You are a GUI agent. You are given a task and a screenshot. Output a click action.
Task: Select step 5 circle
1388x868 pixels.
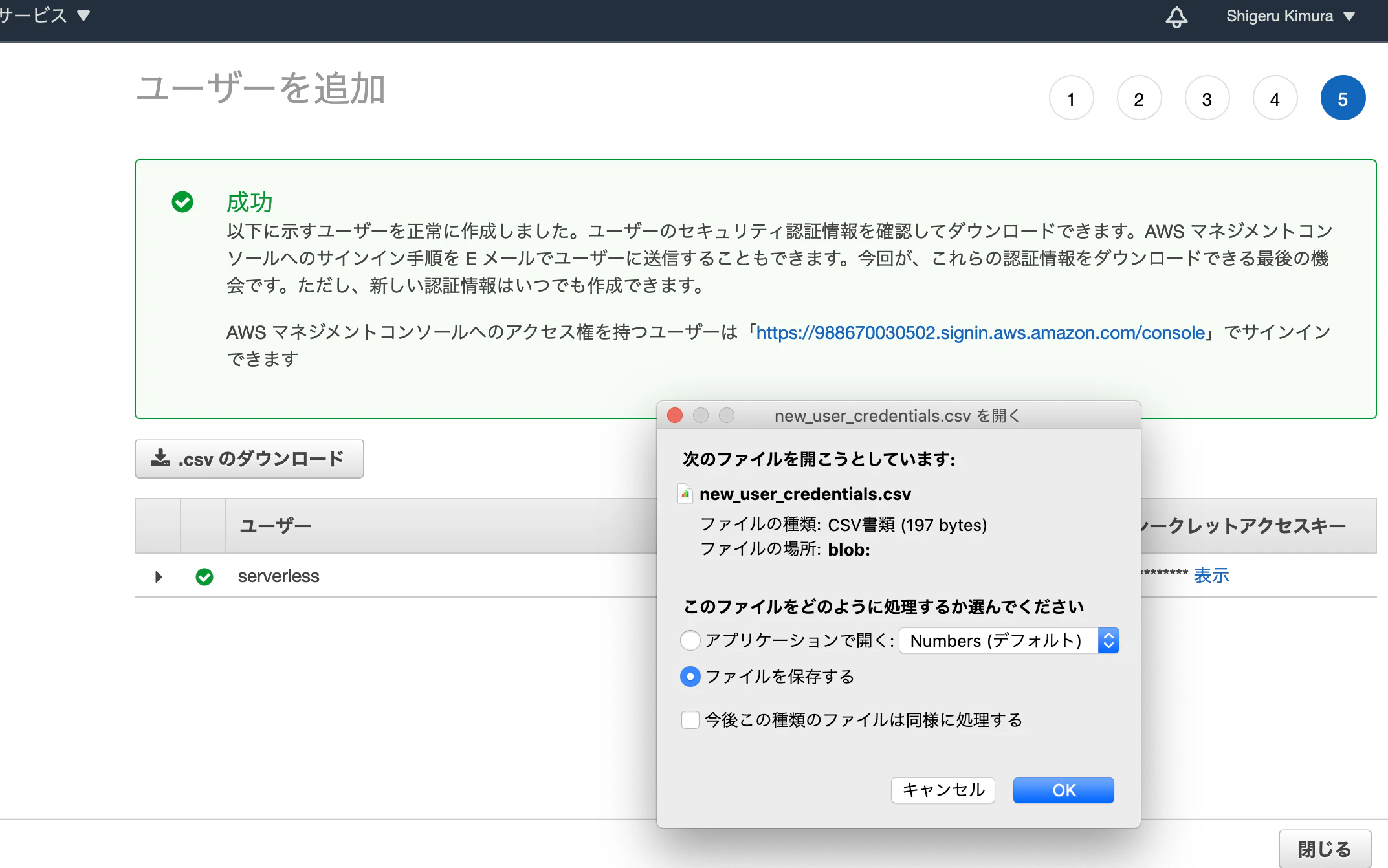(1343, 98)
